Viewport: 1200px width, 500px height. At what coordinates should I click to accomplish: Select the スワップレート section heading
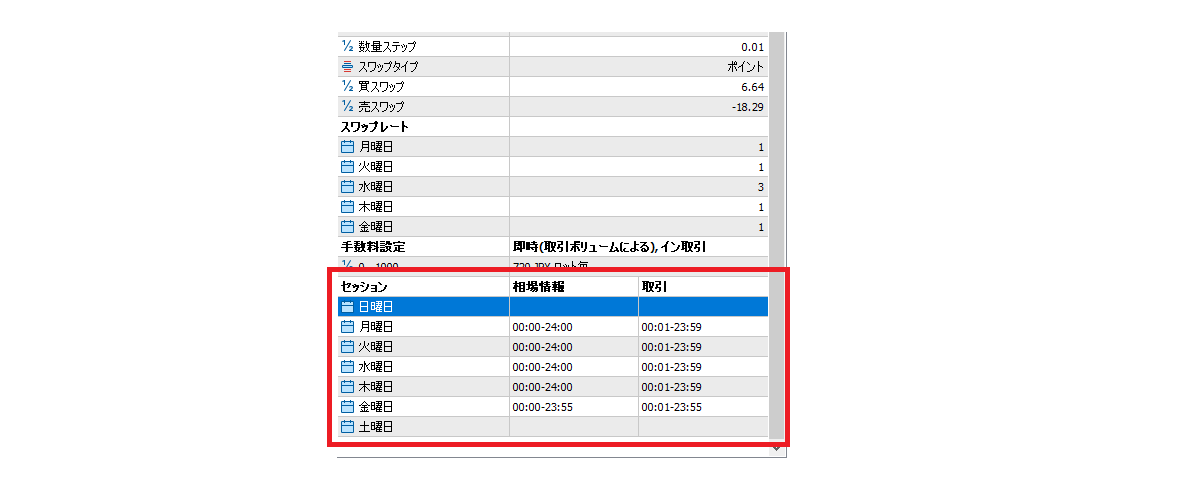[x=375, y=126]
